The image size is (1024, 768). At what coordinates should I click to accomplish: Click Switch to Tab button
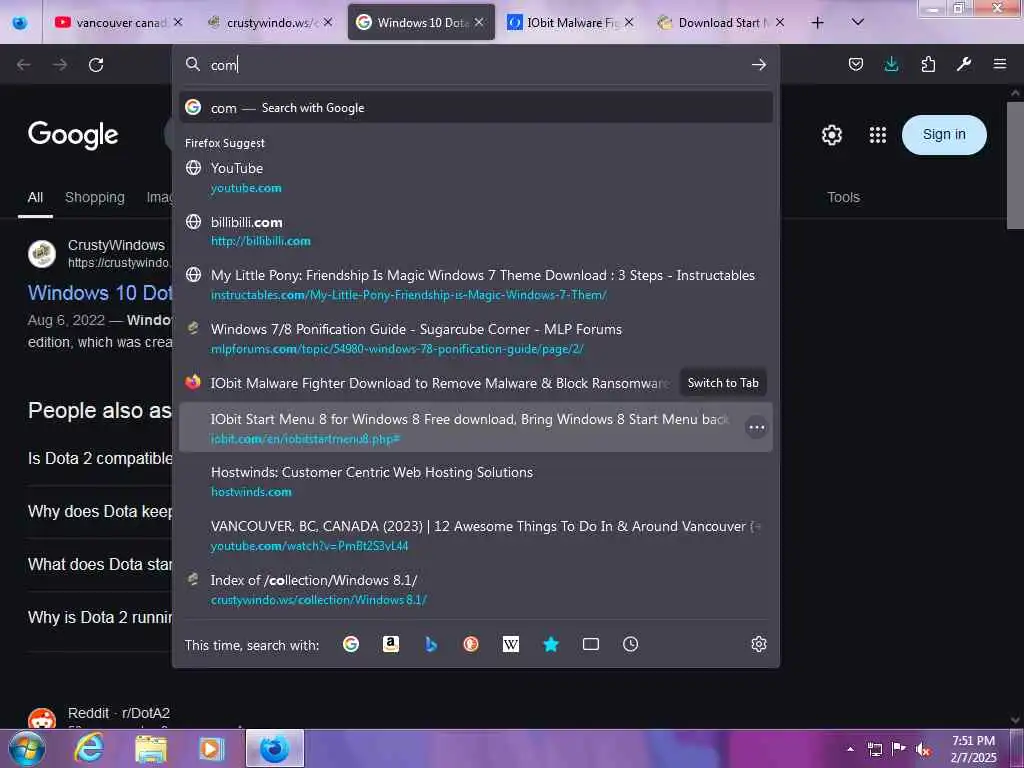tap(723, 383)
